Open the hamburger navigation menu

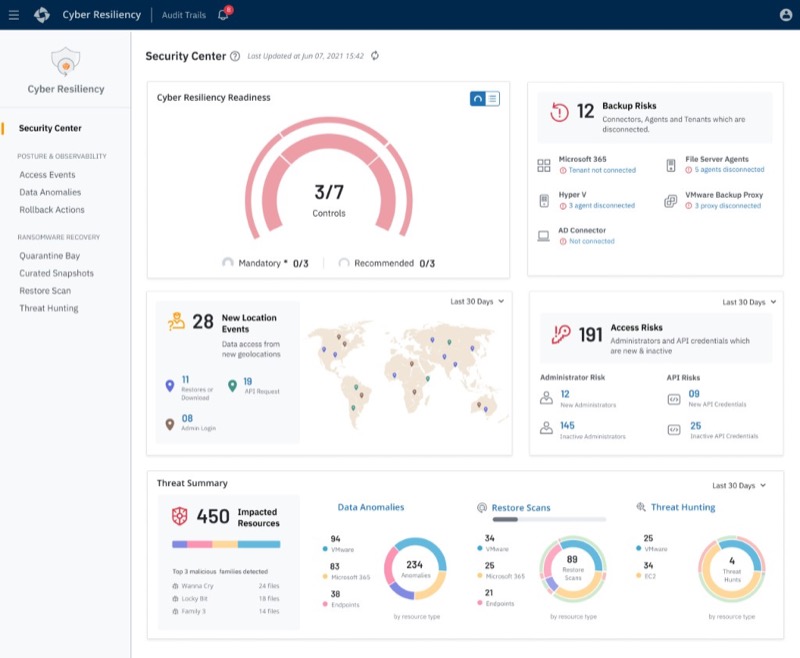(x=14, y=15)
